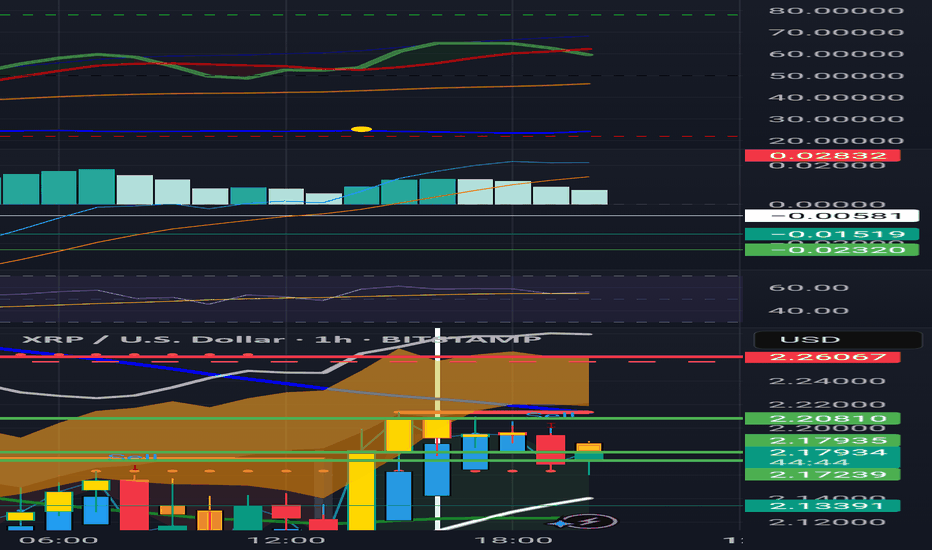Click the 40.00 RSI scale value
932x550 pixels.
[808, 311]
